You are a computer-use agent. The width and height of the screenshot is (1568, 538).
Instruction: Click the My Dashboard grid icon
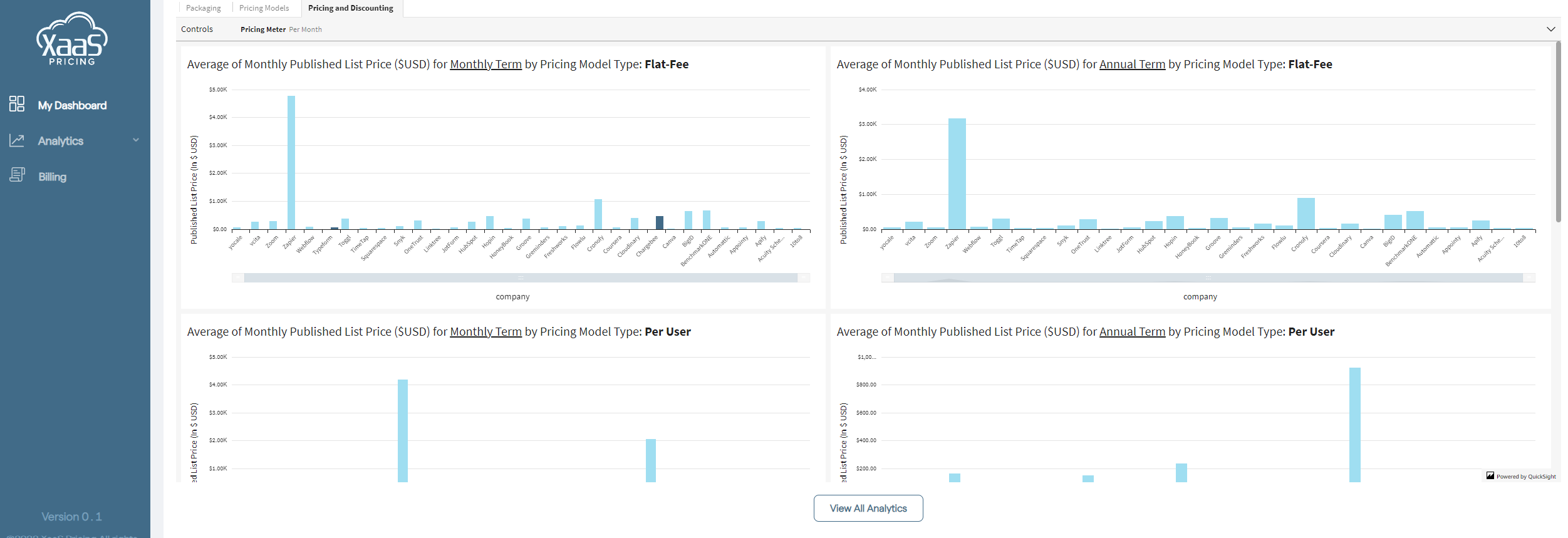click(17, 104)
